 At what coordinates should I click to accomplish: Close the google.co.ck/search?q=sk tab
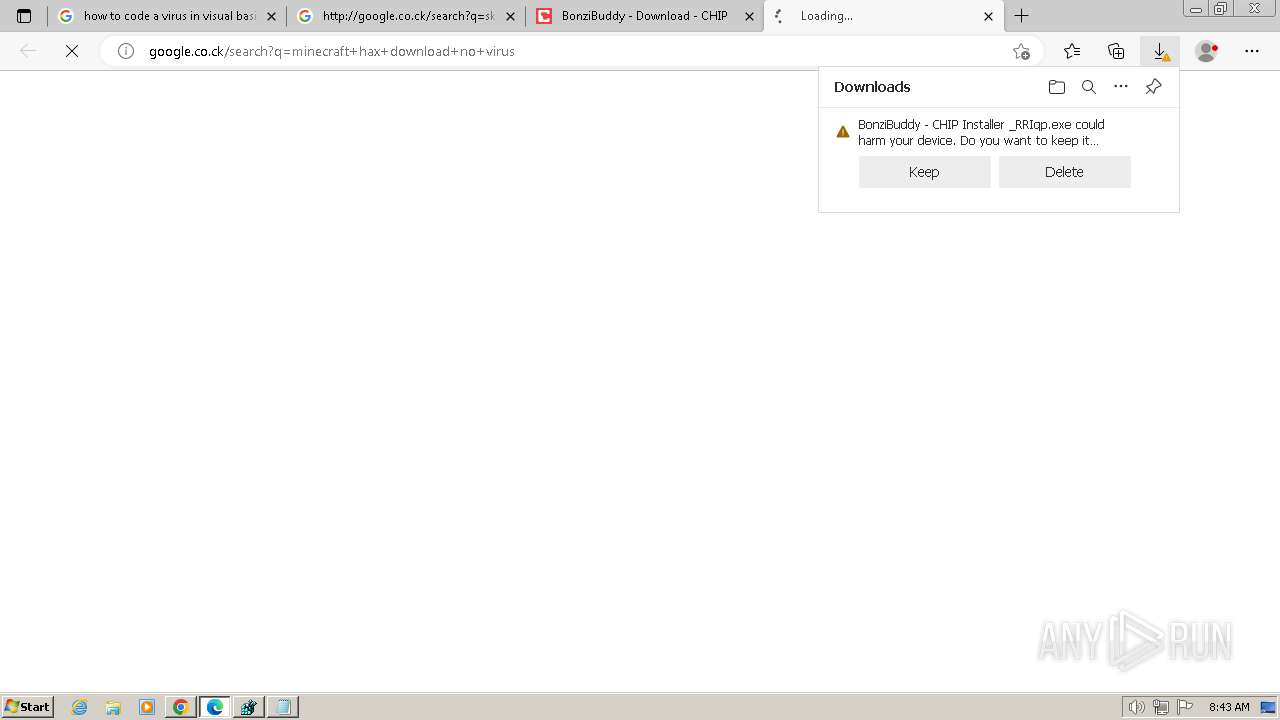pos(510,16)
